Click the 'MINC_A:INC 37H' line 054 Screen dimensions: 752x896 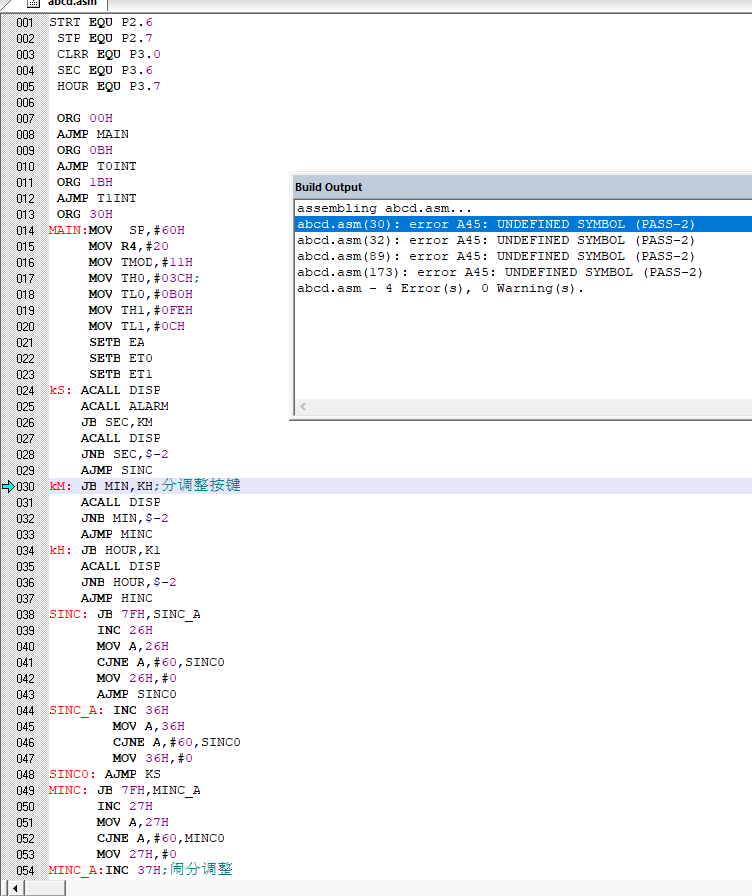pyautogui.click(x=141, y=869)
